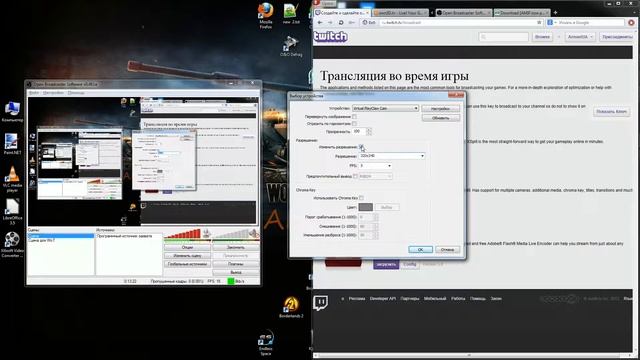Open the resolution dropdown showing 320x240

[x=392, y=156]
